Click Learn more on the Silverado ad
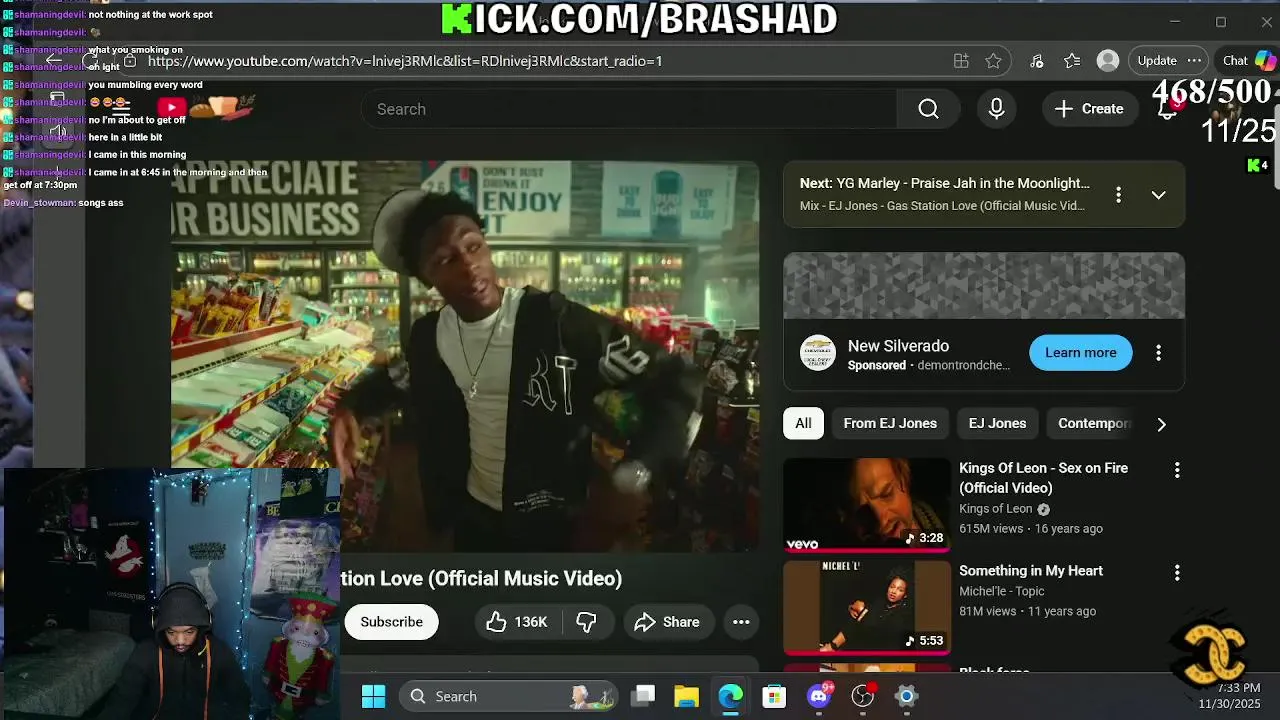Image resolution: width=1280 pixels, height=720 pixels. click(1081, 353)
